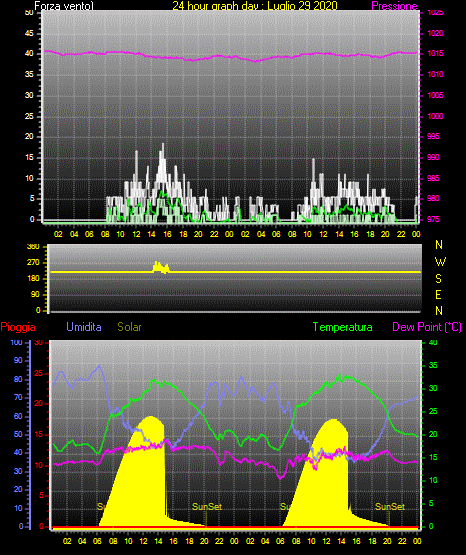Click the 60 value on the blue humidity axis
466x555 pixels.
point(18,416)
